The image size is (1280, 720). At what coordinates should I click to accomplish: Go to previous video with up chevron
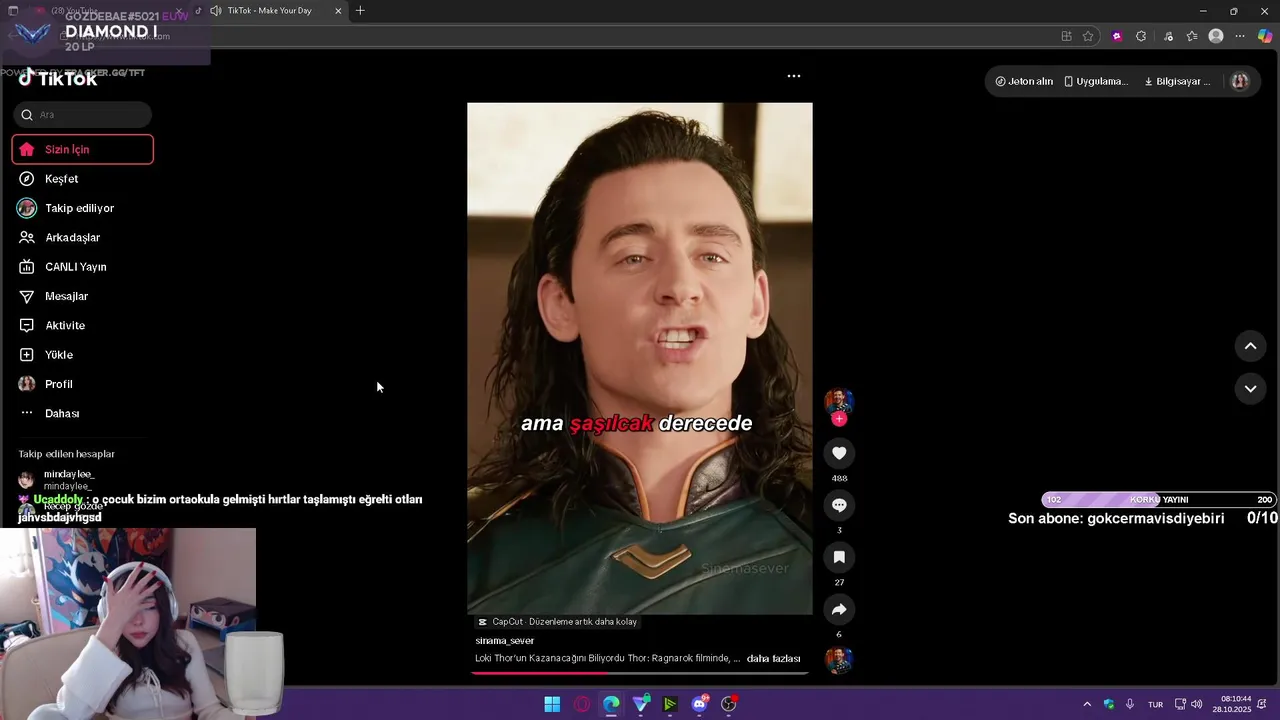point(1250,346)
